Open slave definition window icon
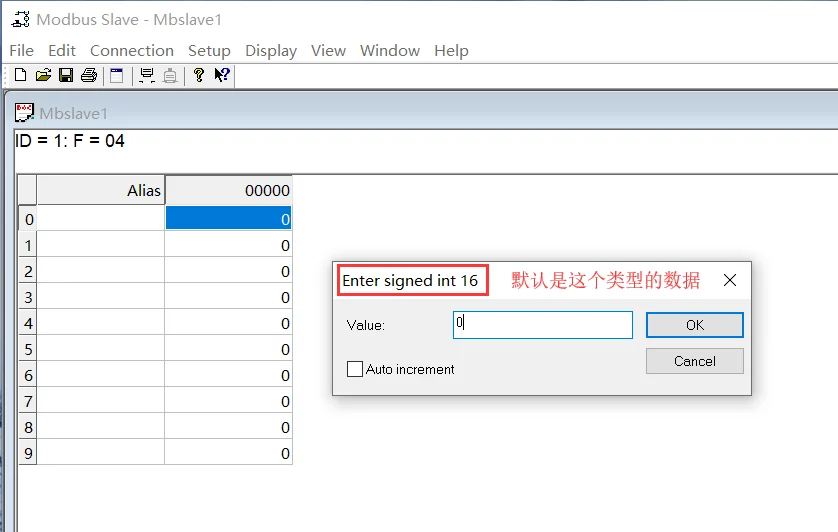Image resolution: width=838 pixels, height=532 pixels. click(x=117, y=75)
